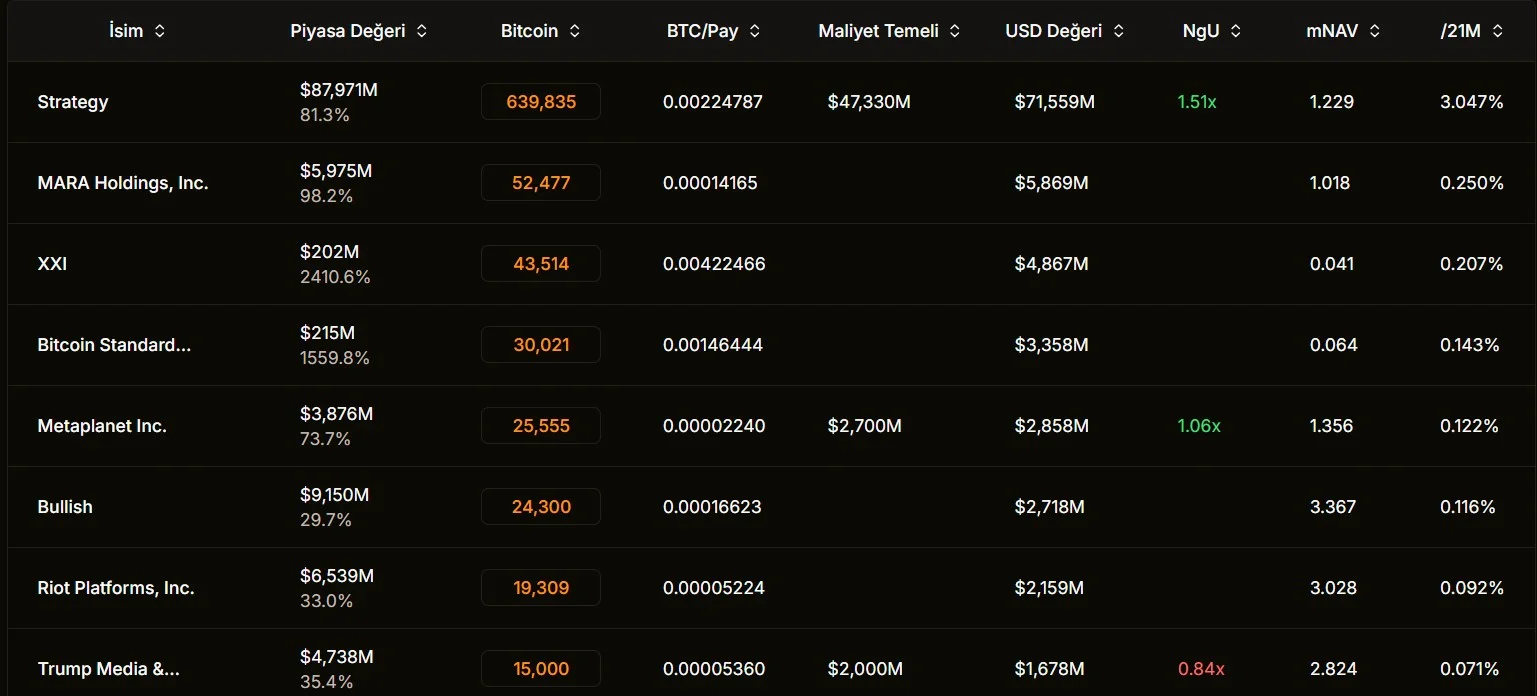Select Trump Media market value $4,738M
Viewport: 1537px width, 696px height.
coord(337,657)
